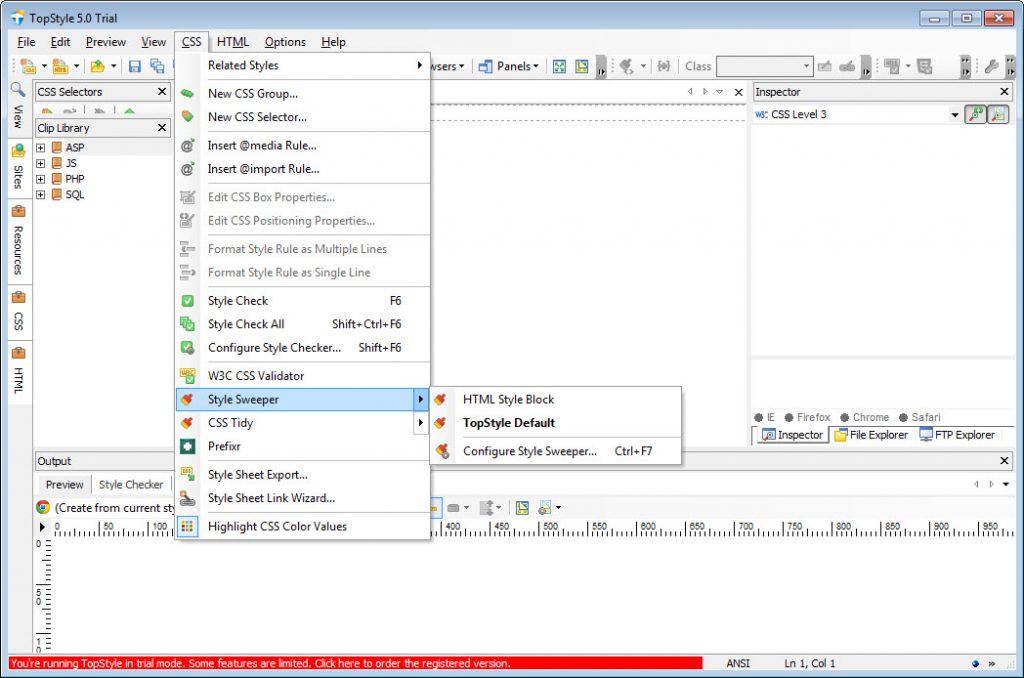Viewport: 1024px width, 678px height.
Task: Click the Open file folder icon
Action: point(97,66)
